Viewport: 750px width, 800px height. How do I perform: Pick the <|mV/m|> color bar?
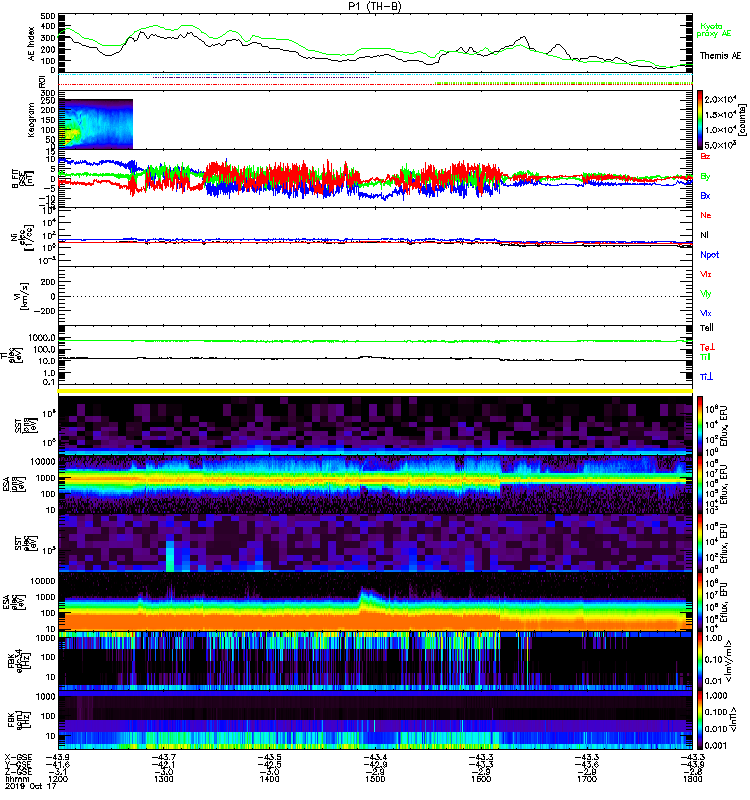[x=700, y=661]
